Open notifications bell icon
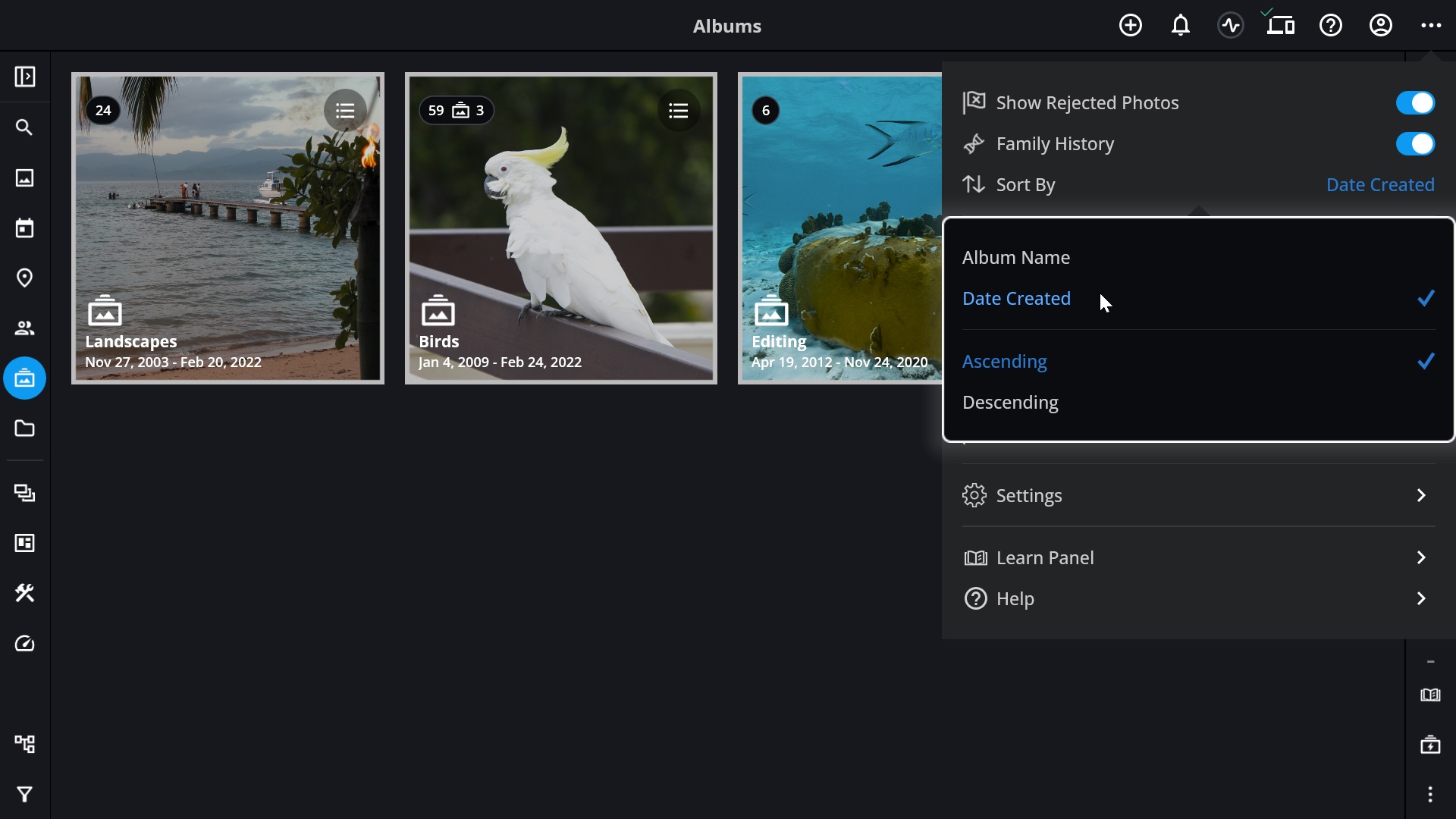 [x=1180, y=25]
